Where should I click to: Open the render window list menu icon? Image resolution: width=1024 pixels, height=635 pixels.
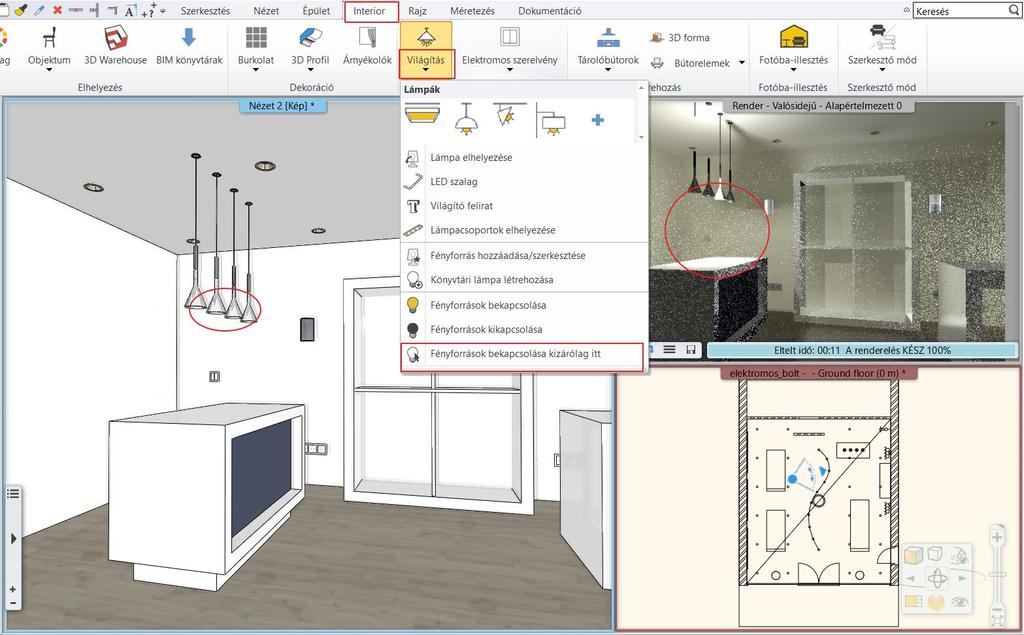coord(669,350)
